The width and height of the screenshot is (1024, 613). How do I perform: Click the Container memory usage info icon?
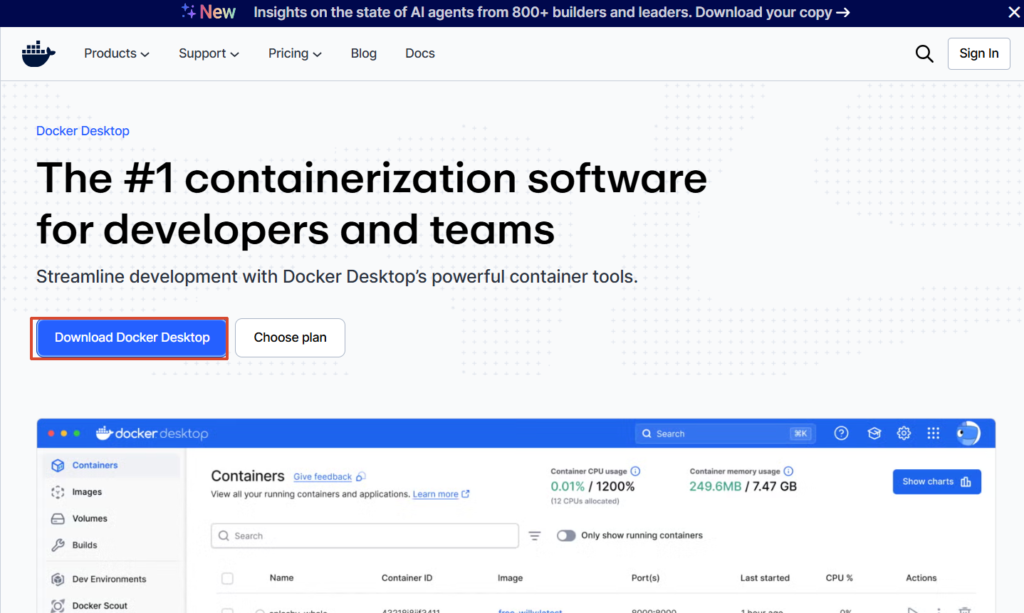click(x=788, y=471)
